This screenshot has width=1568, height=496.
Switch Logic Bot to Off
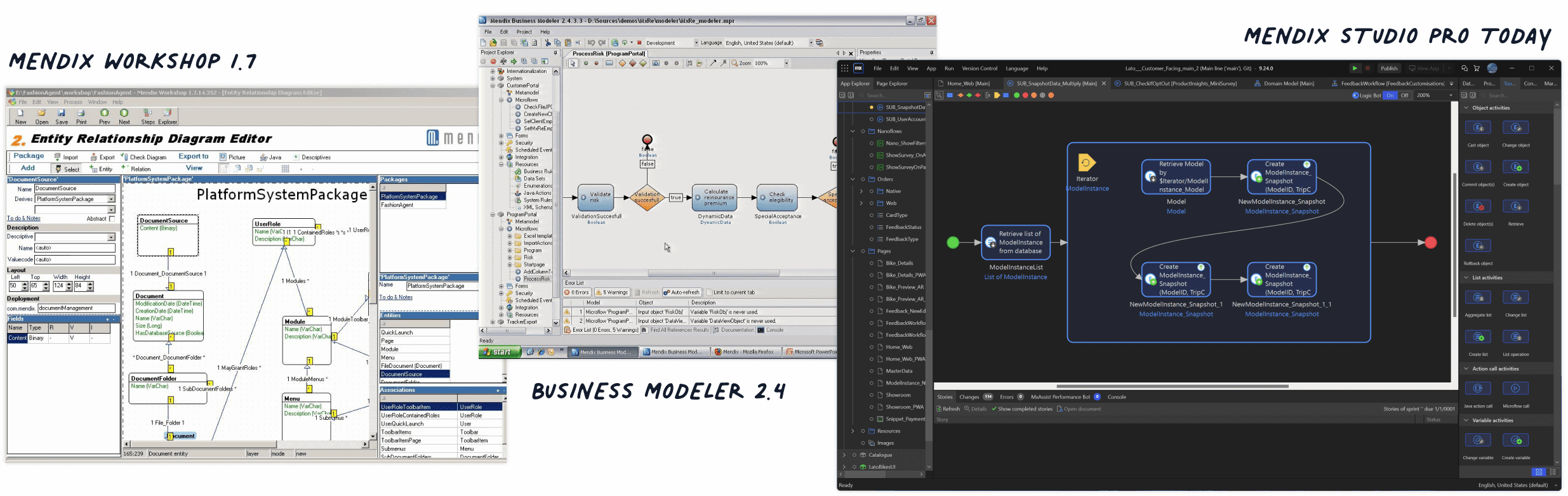pyautogui.click(x=1405, y=96)
